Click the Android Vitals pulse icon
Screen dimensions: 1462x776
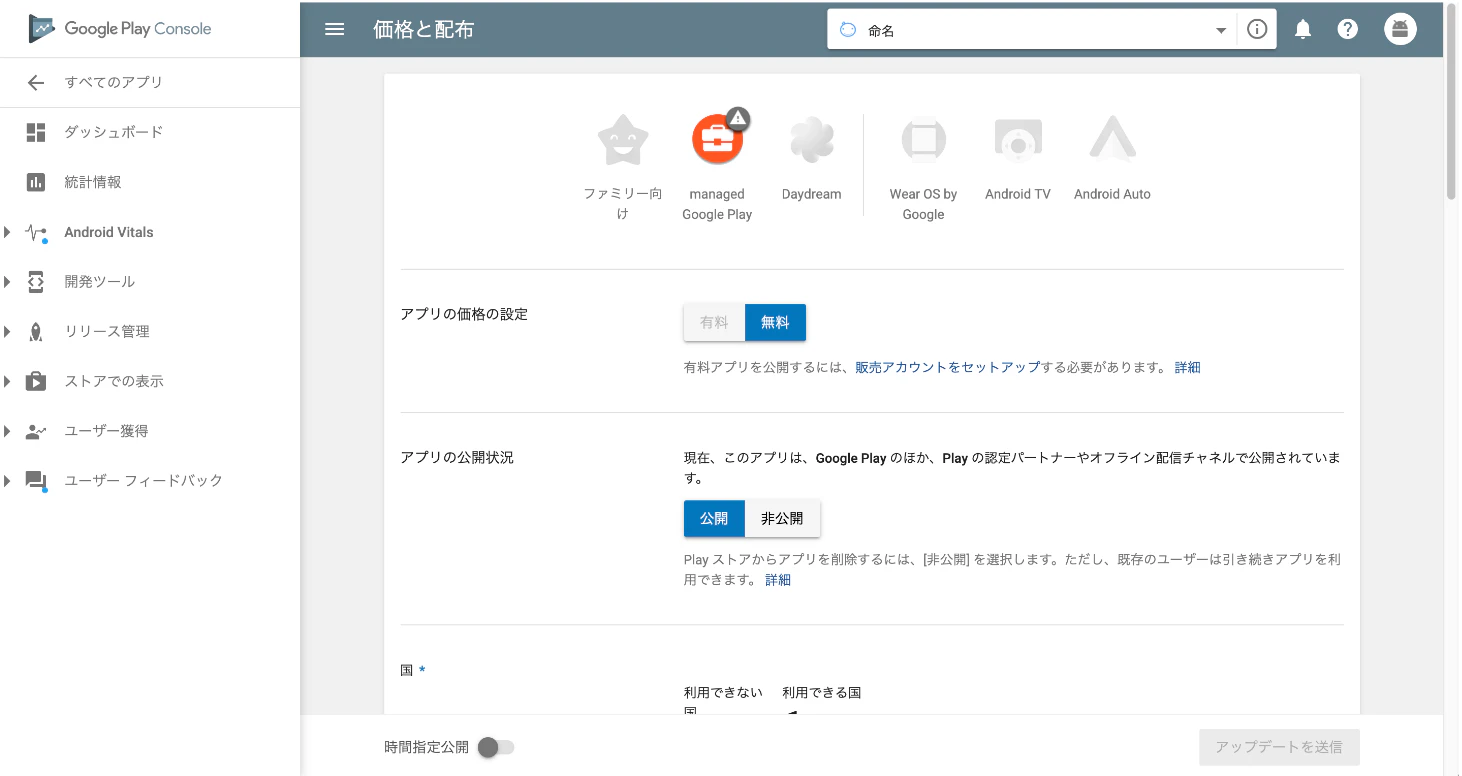tap(36, 233)
